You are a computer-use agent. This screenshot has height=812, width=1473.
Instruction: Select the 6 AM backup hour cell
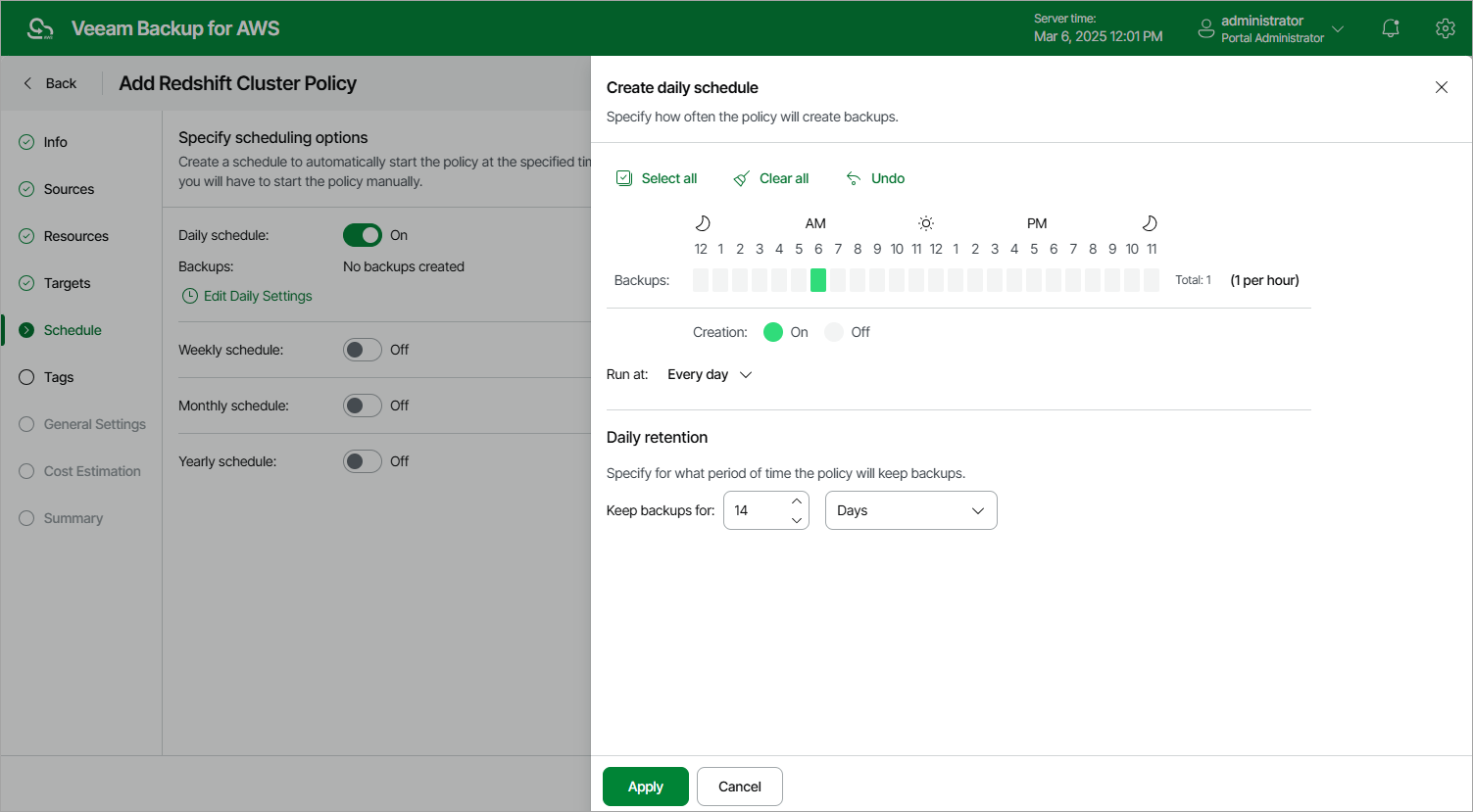point(818,280)
